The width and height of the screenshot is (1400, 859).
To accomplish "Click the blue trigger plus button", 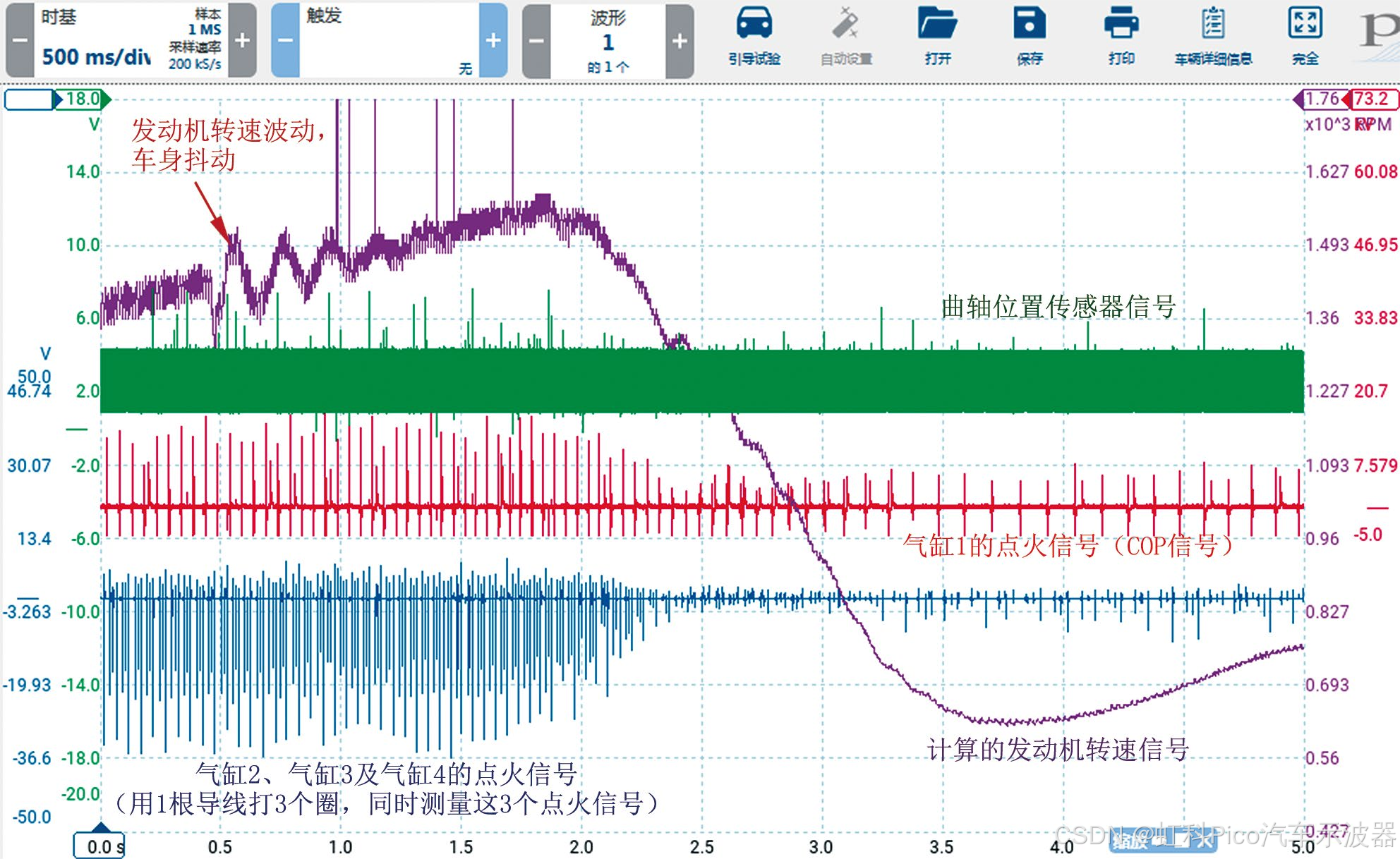I will coord(493,40).
